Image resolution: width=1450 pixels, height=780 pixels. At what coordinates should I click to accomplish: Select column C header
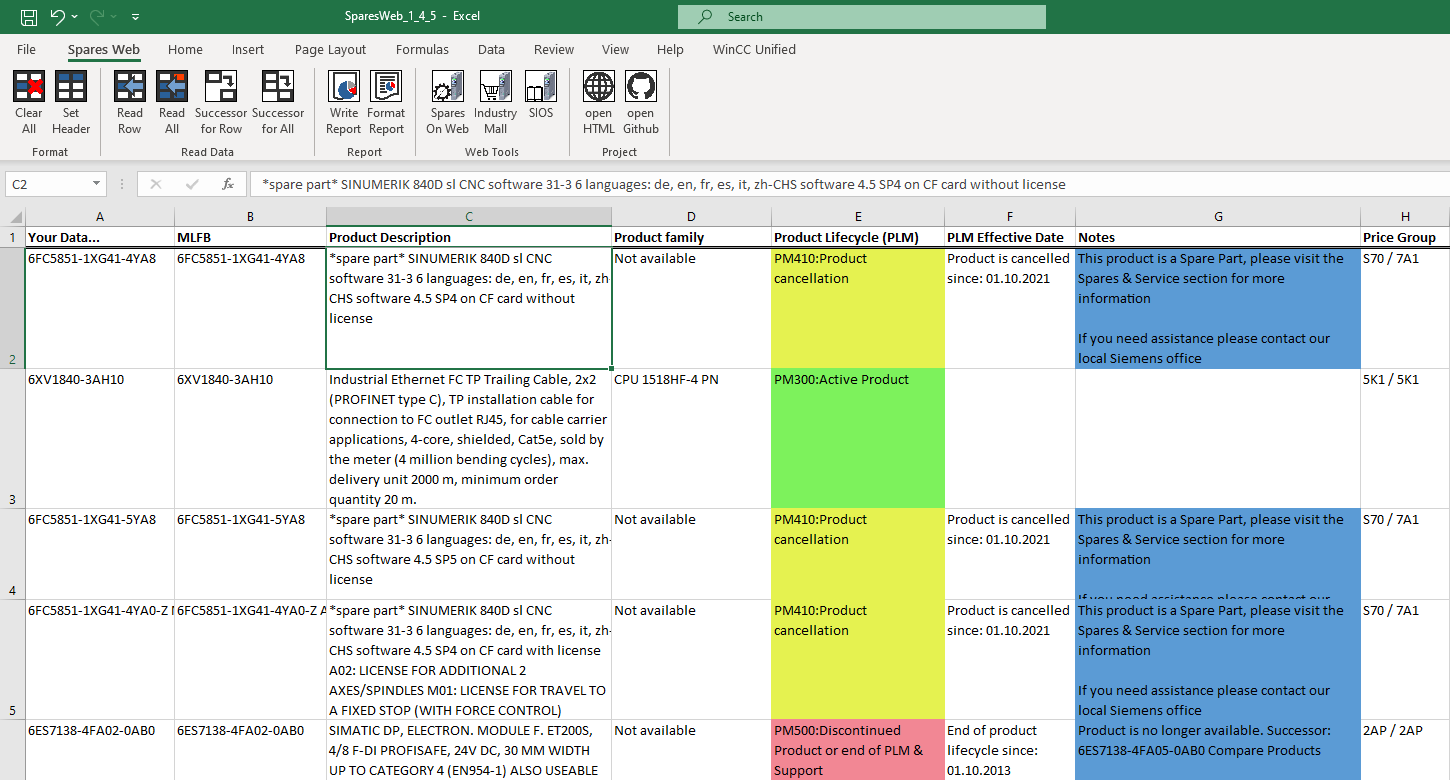[469, 217]
